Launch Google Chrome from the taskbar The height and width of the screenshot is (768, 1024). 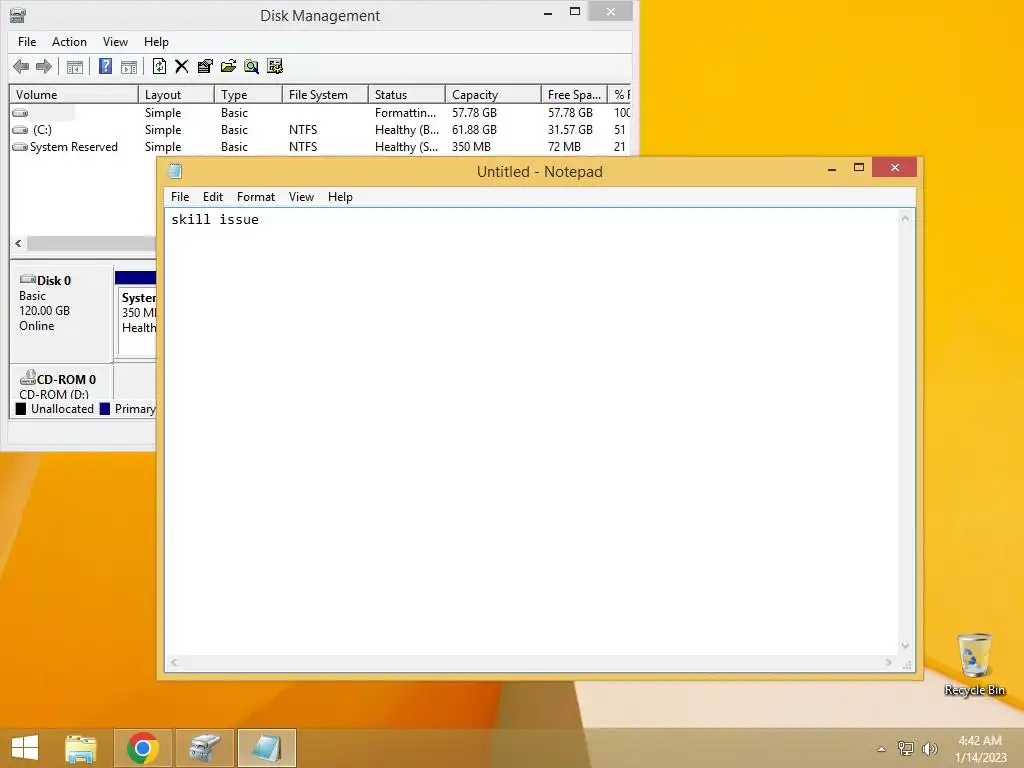click(142, 748)
